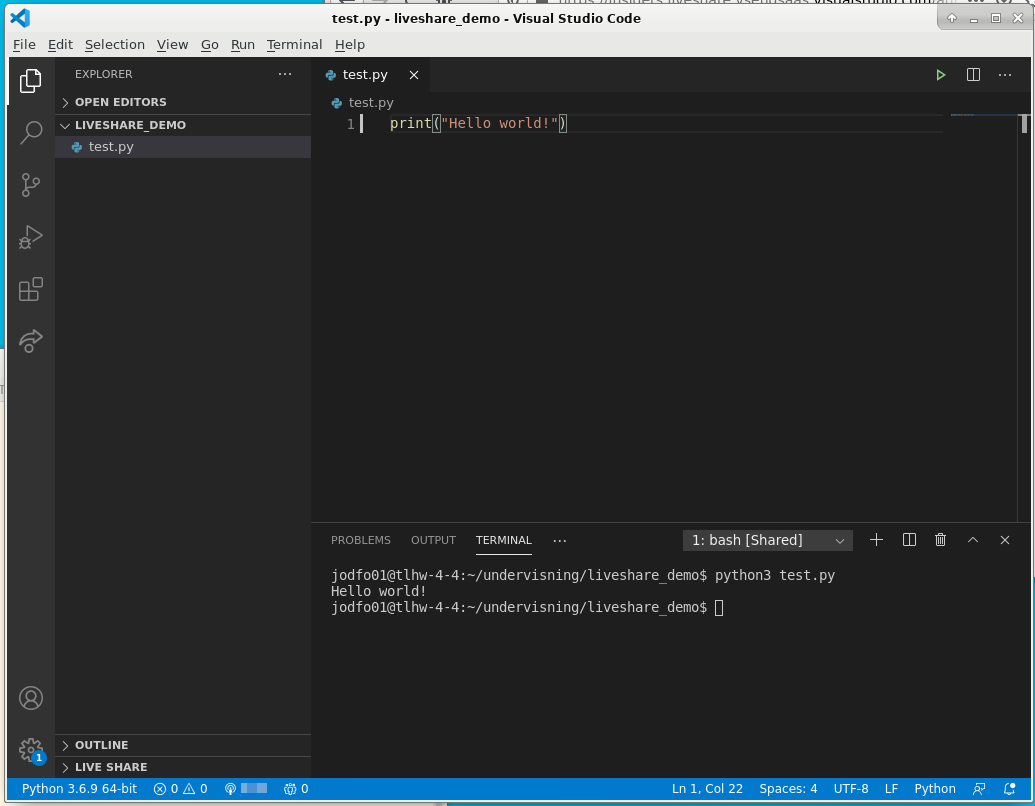The image size is (1035, 806).
Task: Create a new terminal with plus icon
Action: [x=877, y=540]
